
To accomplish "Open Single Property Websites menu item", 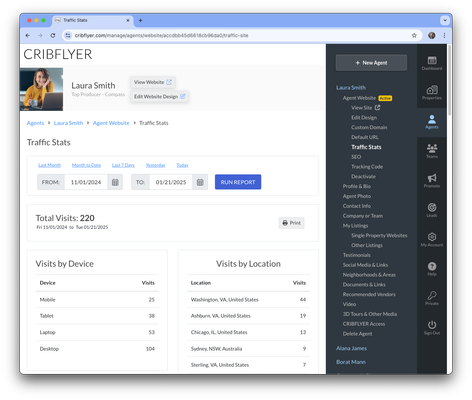I will pyautogui.click(x=379, y=235).
